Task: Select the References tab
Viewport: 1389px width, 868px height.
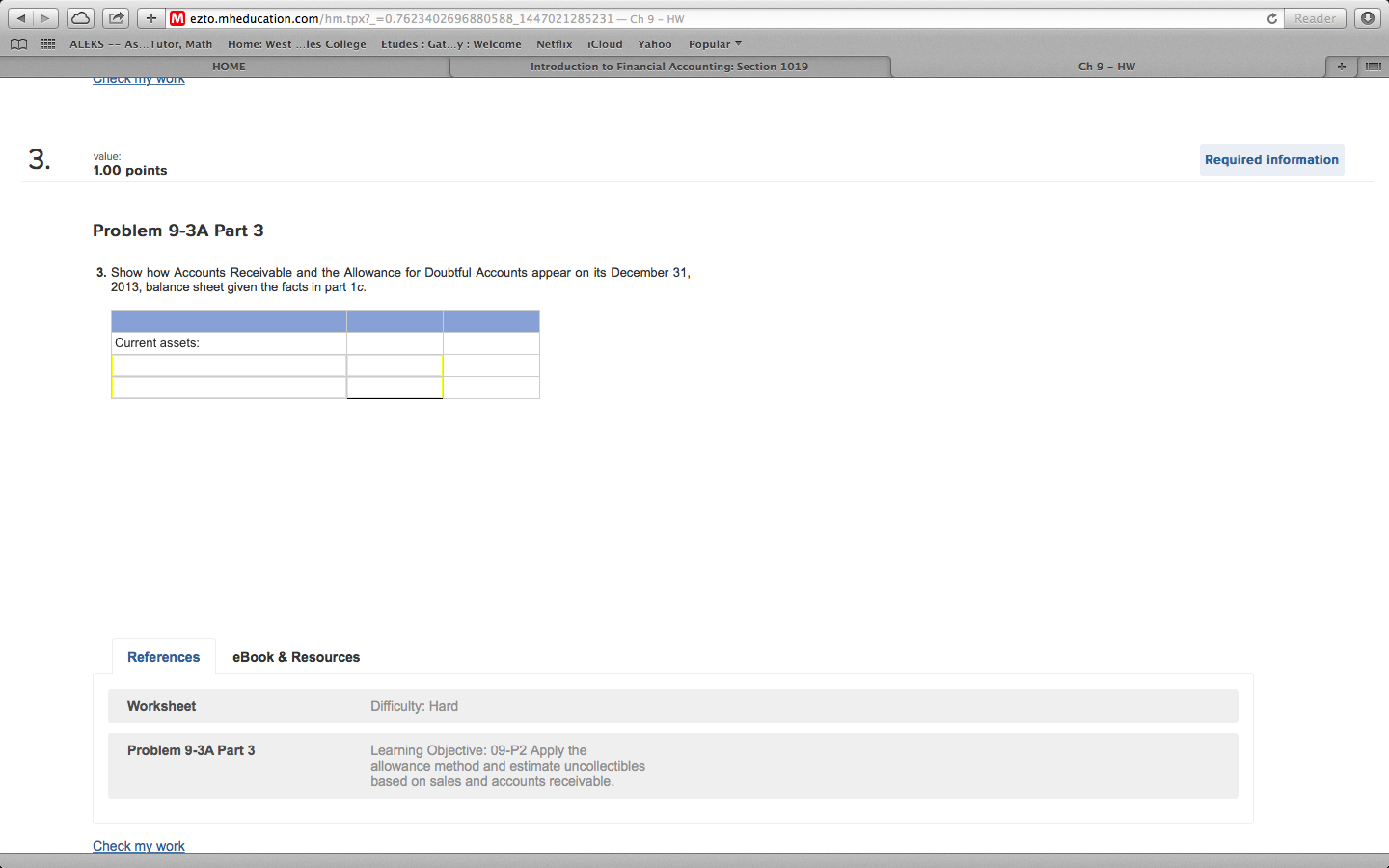Action: (163, 657)
